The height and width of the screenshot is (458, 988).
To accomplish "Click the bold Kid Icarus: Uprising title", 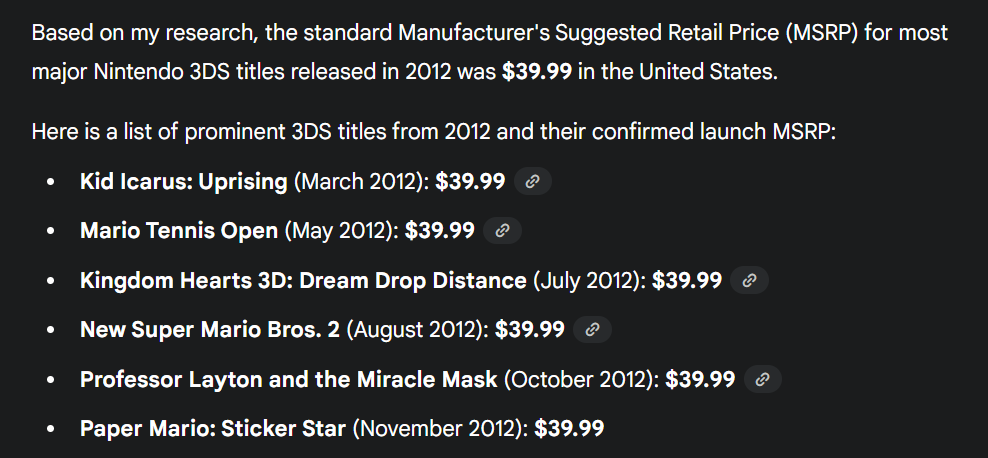I will 183,182.
